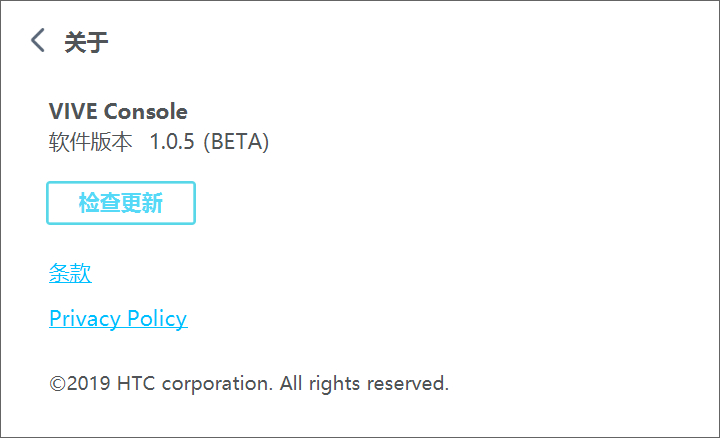Click the word rights in the copyright notice
The height and width of the screenshot is (438, 720).
pos(333,383)
